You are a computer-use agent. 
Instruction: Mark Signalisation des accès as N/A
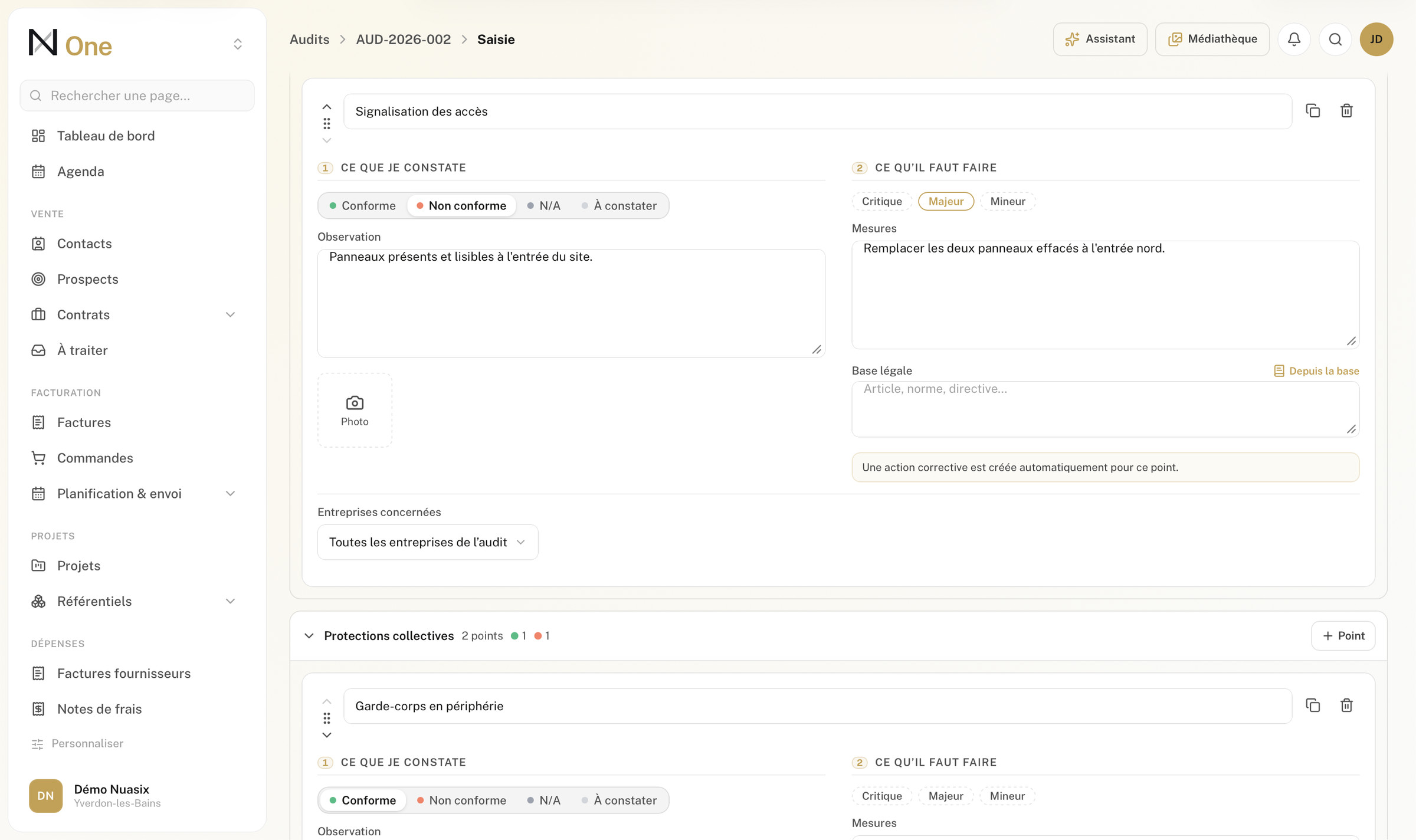click(543, 205)
